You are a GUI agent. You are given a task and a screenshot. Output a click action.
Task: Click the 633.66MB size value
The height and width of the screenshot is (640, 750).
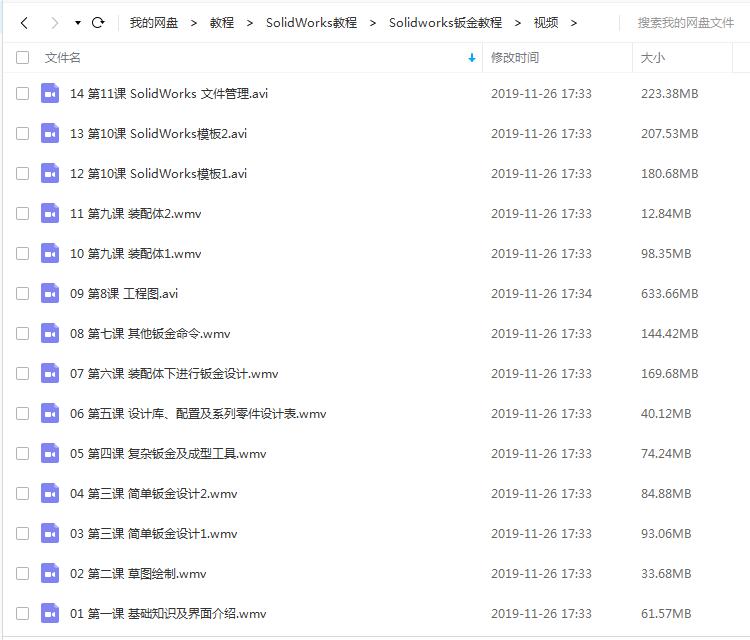point(670,293)
